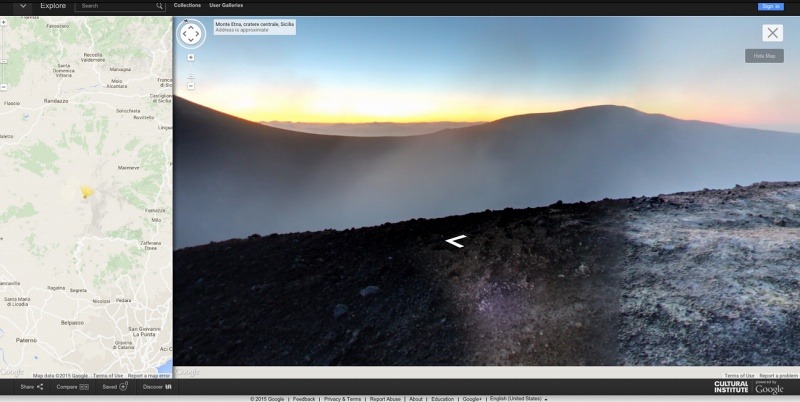Close the Street View with X
This screenshot has width=800, height=402.
772,33
